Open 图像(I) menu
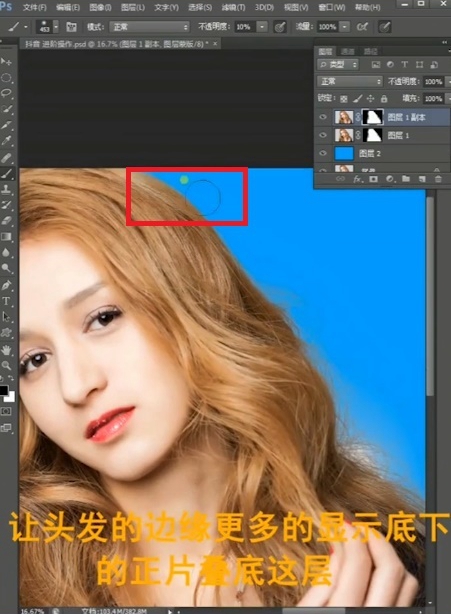The image size is (451, 614). click(x=100, y=7)
